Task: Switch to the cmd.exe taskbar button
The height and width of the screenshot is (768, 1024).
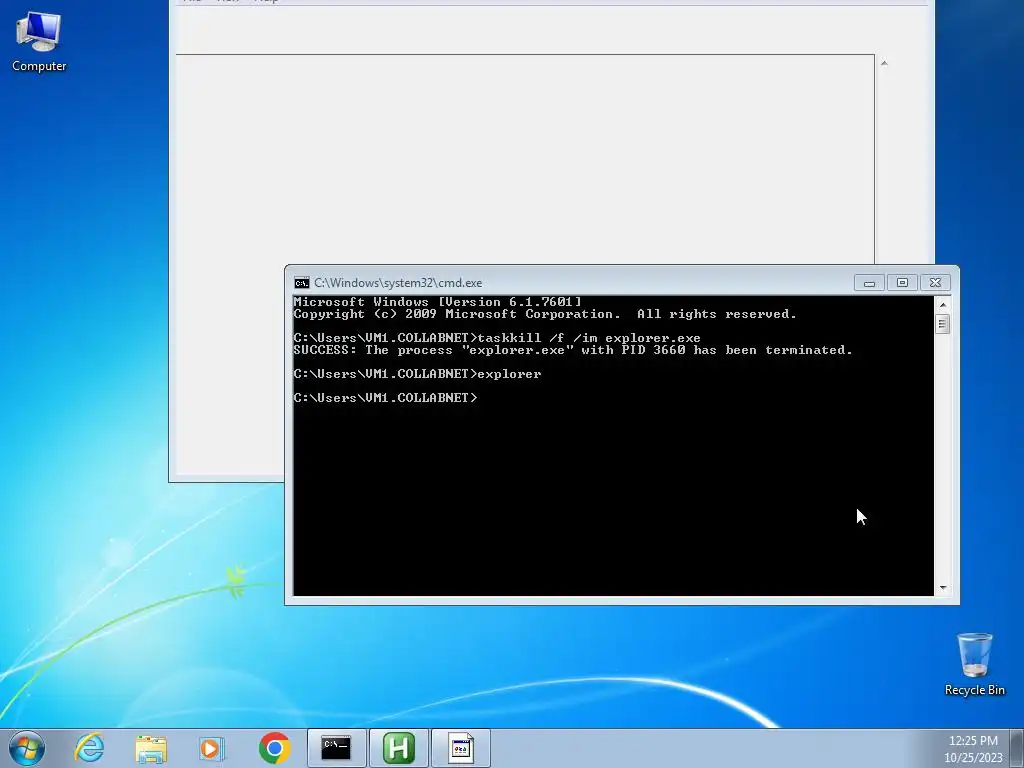Action: coord(336,748)
